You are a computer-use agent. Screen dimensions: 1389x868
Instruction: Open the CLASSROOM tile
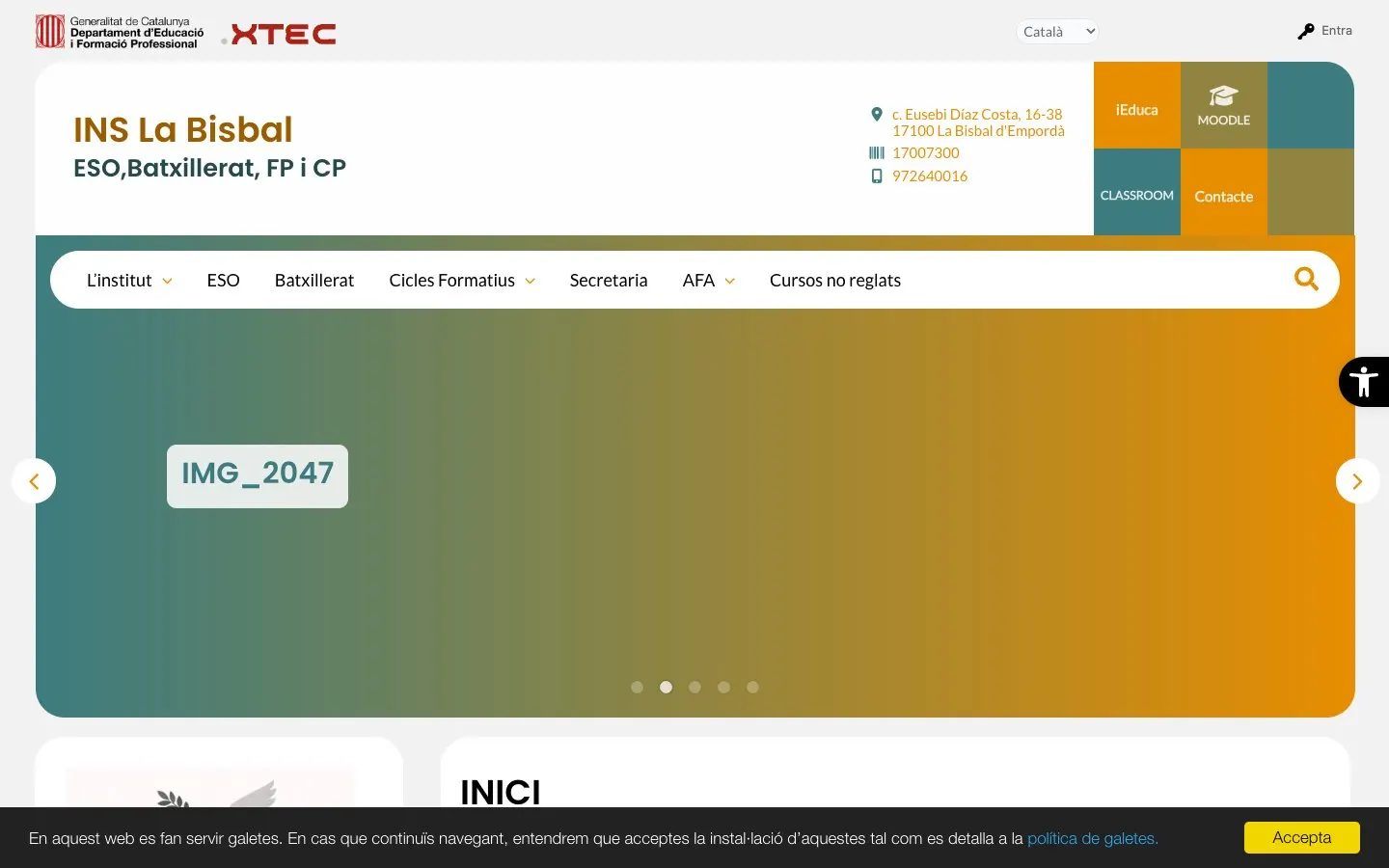pos(1137,192)
